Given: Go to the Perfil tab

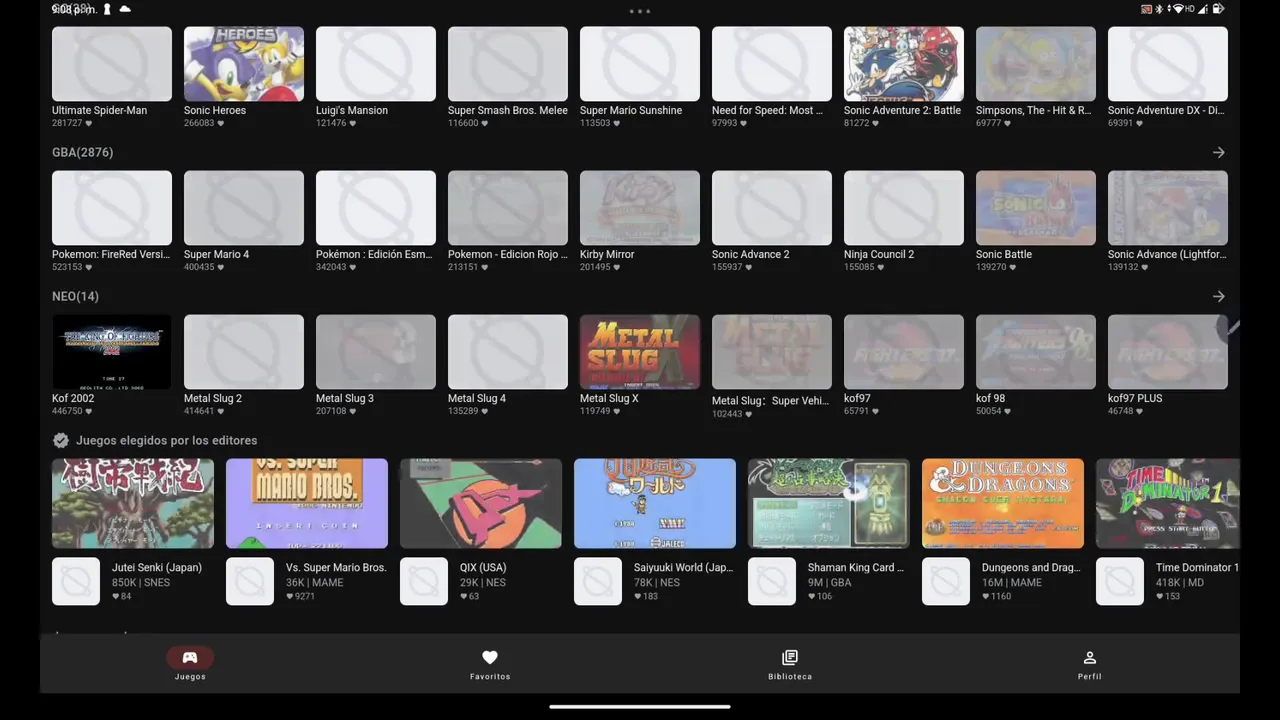Looking at the screenshot, I should 1090,663.
